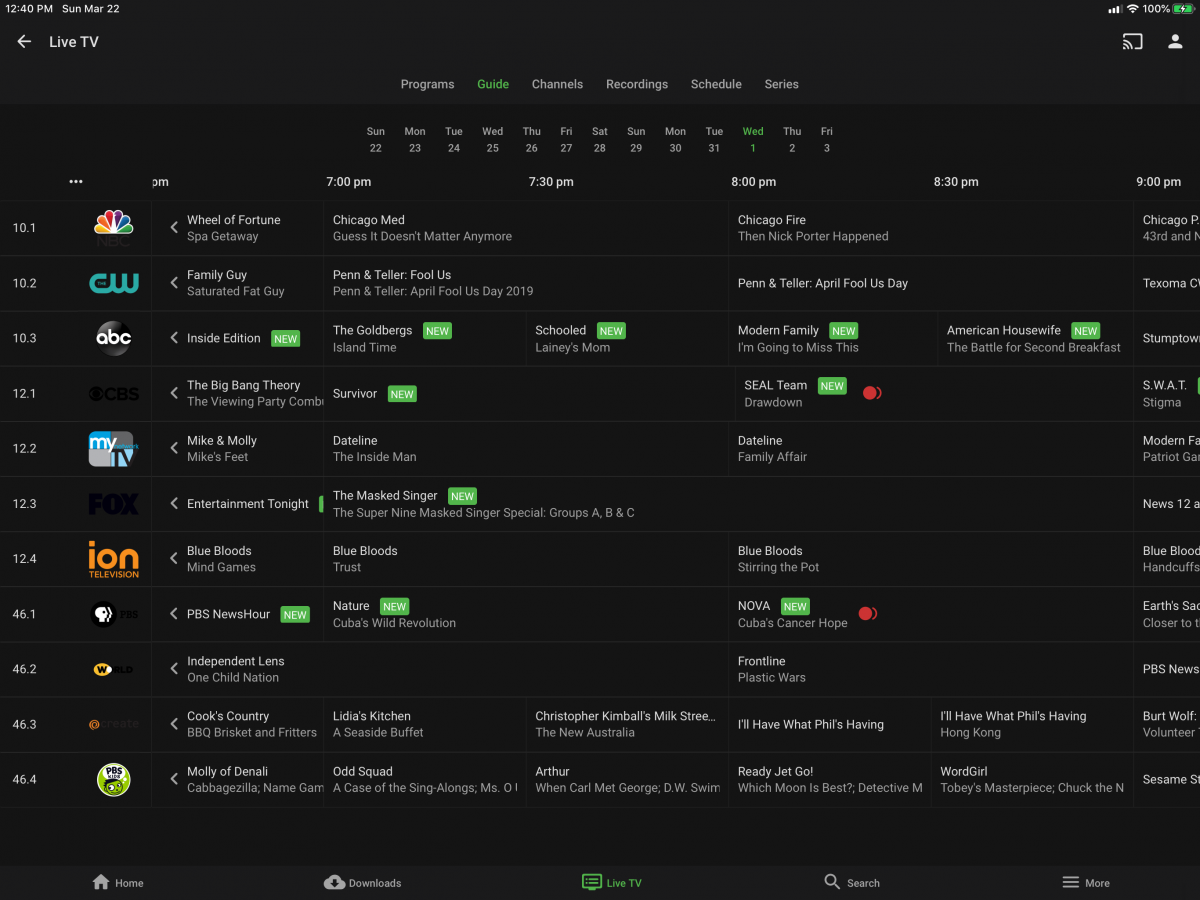Show earlier part of Wheel of Fortune
Viewport: 1200px width, 900px height.
(174, 228)
